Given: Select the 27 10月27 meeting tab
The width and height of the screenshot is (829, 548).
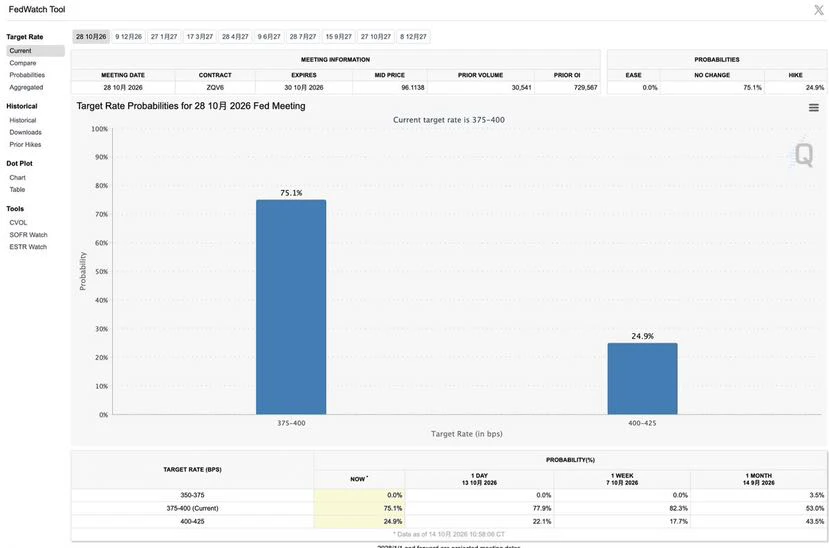Looking at the screenshot, I should point(376,36).
